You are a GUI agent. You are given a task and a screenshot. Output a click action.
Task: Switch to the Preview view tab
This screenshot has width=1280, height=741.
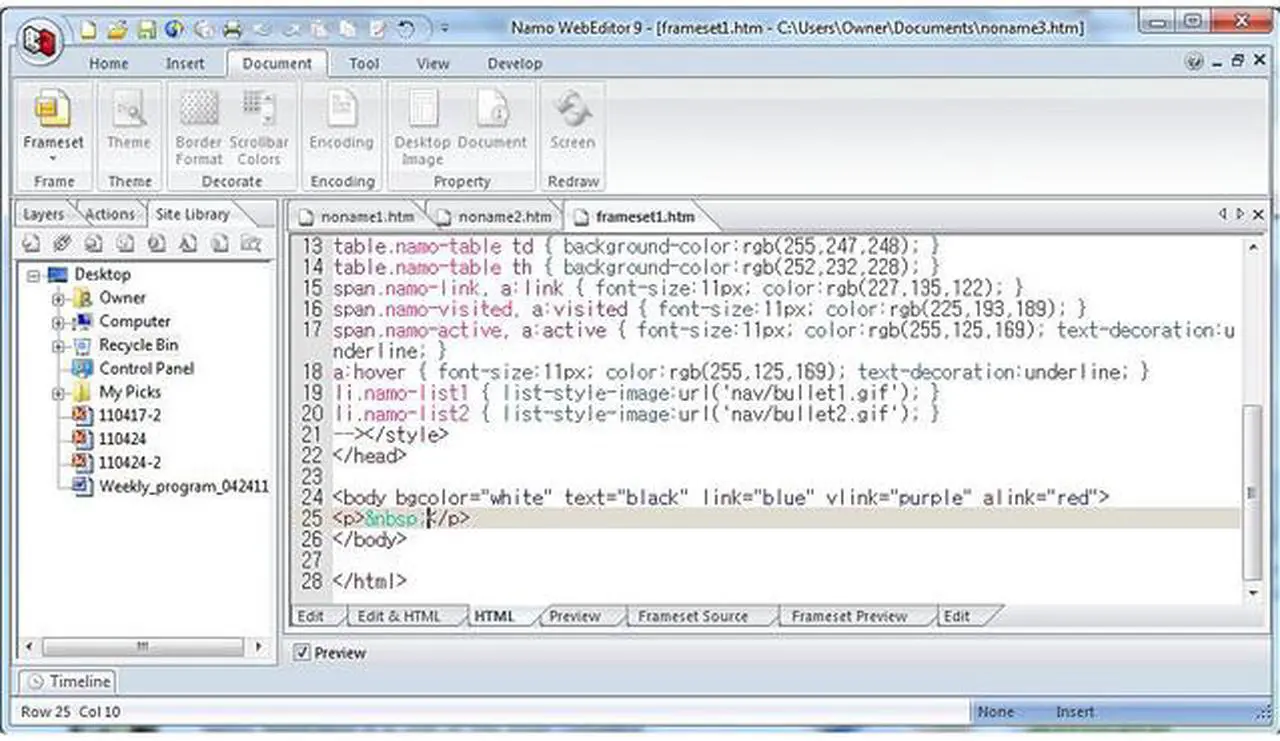575,616
